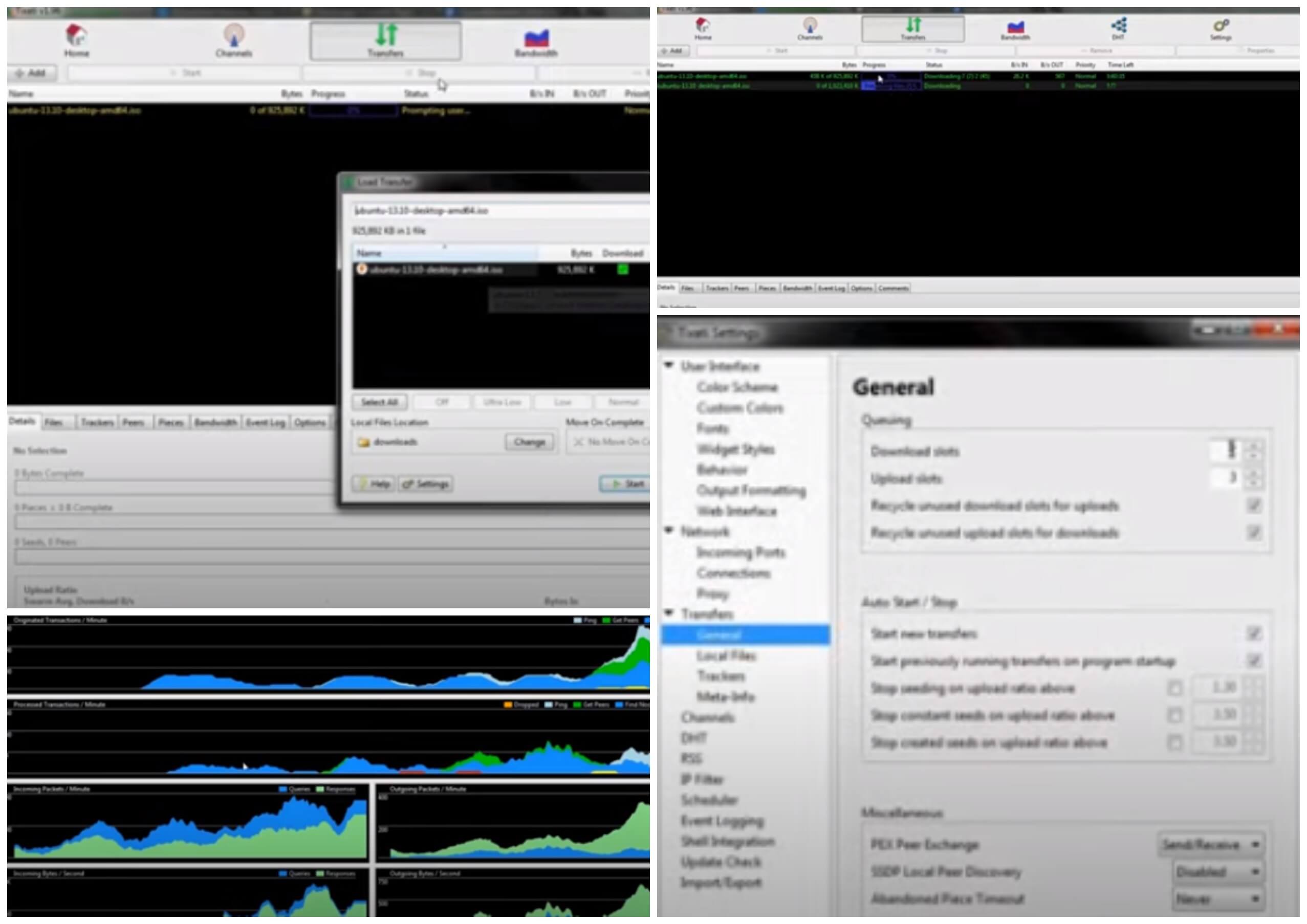The width and height of the screenshot is (1307, 924).
Task: Open Help in the Load Transfer dialog
Action: tap(373, 484)
